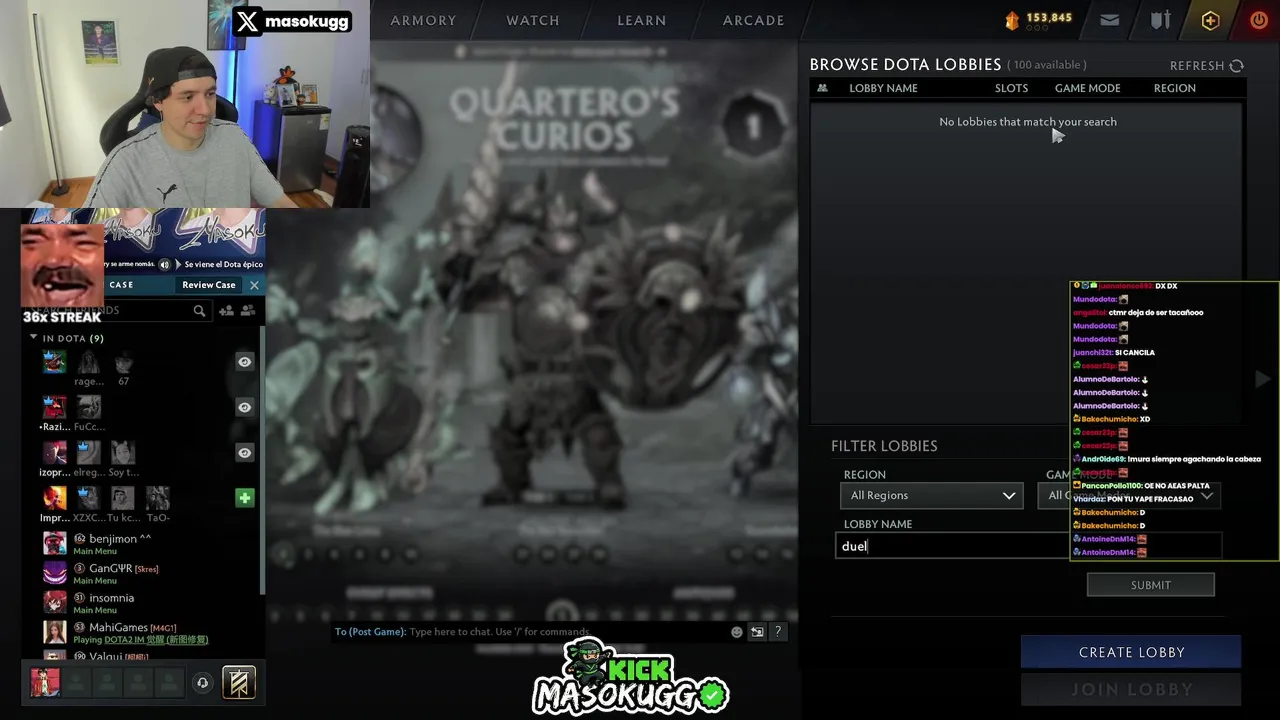Collapse the IN DOTA friends group
Viewport: 1280px width, 720px height.
click(33, 338)
